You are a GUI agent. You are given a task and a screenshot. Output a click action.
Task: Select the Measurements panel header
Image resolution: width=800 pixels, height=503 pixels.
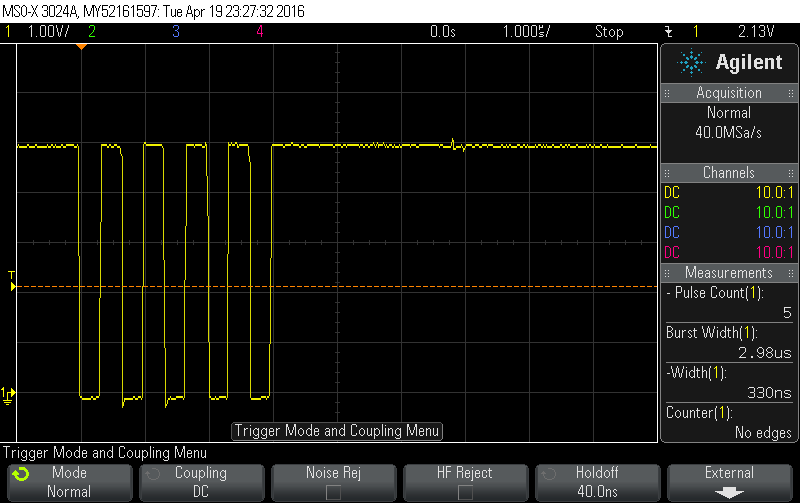[729, 273]
